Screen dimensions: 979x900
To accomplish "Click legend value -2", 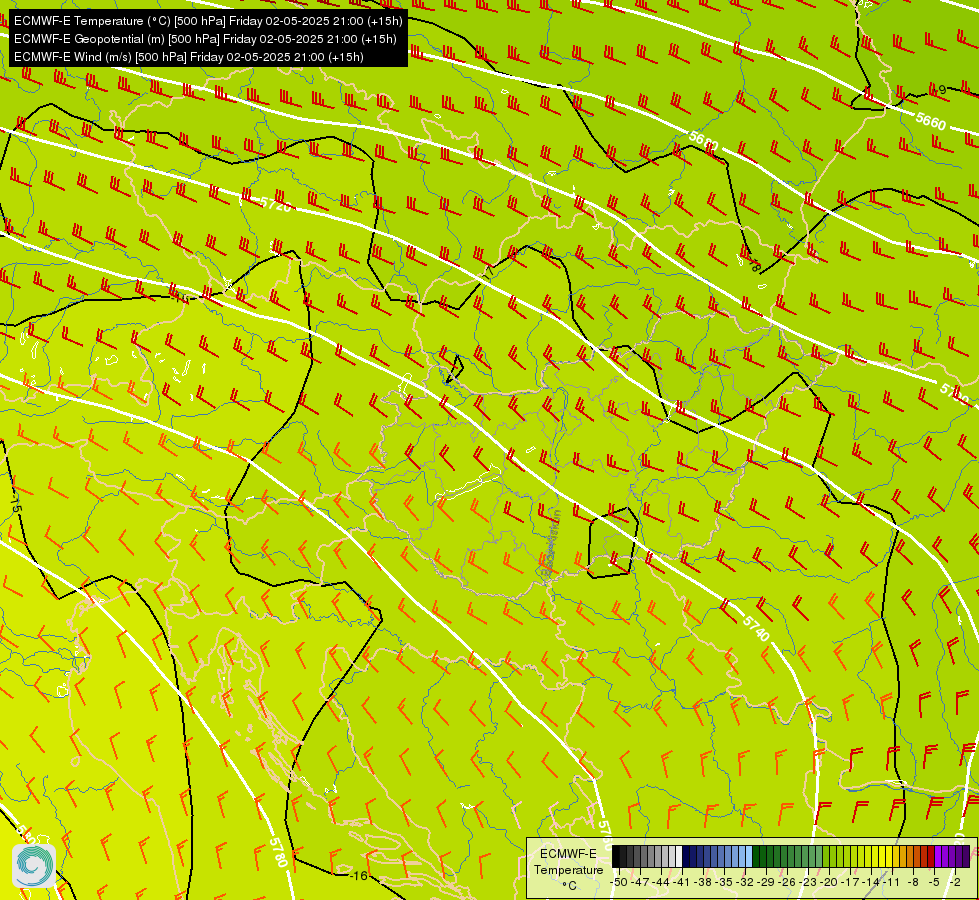I will click(955, 883).
